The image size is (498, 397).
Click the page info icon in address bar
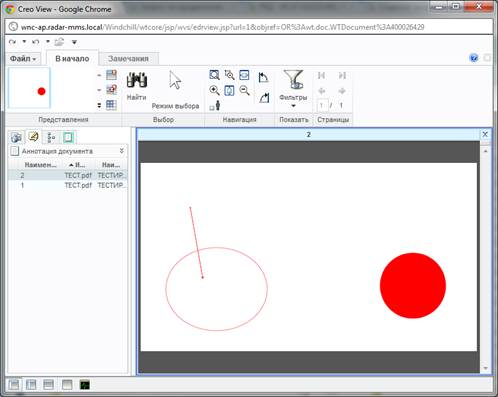(13, 27)
